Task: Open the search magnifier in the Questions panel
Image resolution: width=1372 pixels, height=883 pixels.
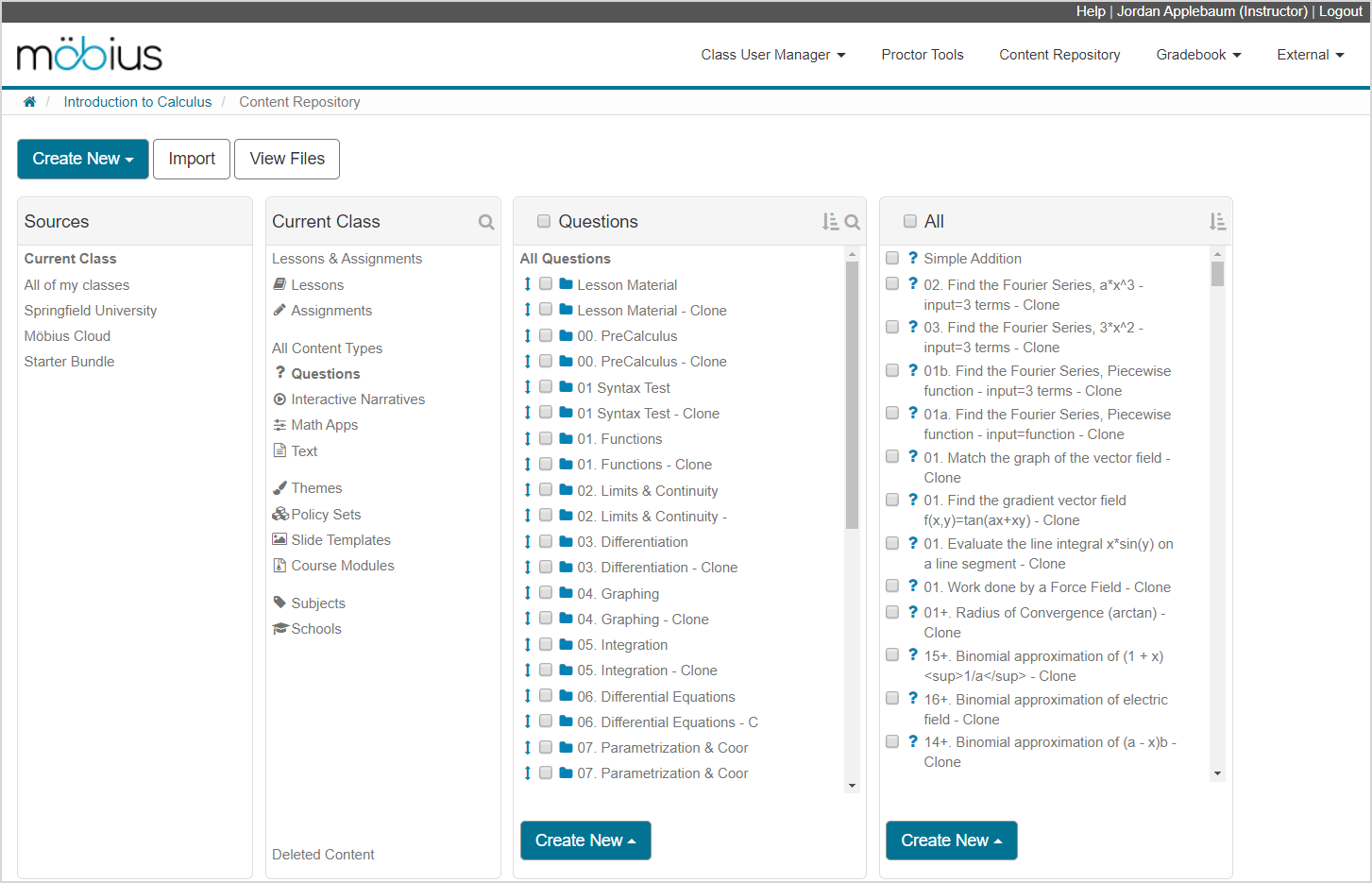Action: tap(852, 221)
